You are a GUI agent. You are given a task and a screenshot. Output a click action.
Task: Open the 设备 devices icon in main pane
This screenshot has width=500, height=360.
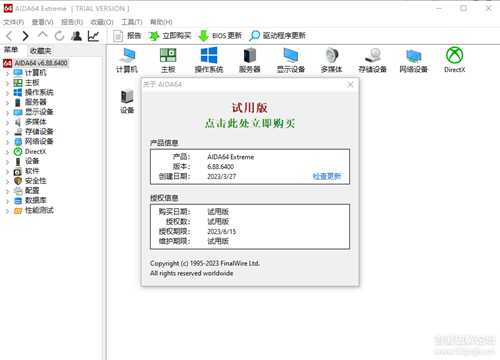pos(127,101)
